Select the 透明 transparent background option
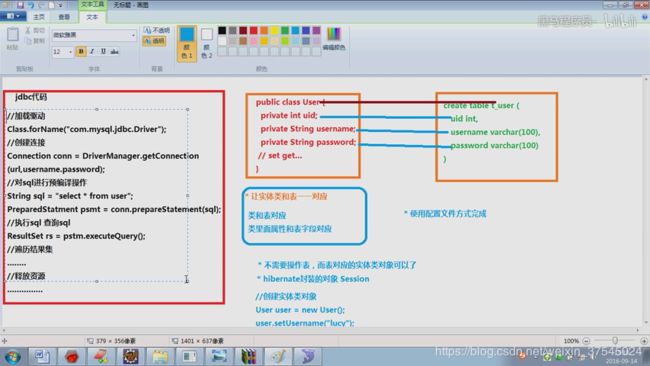Image resolution: width=650 pixels, height=366 pixels. coord(155,41)
